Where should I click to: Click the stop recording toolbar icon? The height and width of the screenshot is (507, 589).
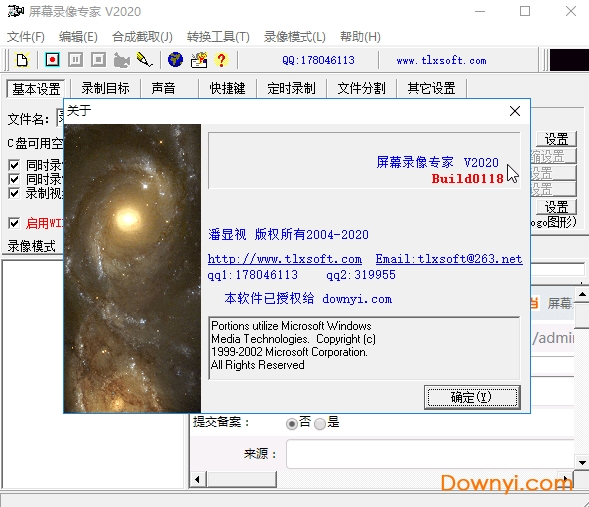click(x=98, y=60)
